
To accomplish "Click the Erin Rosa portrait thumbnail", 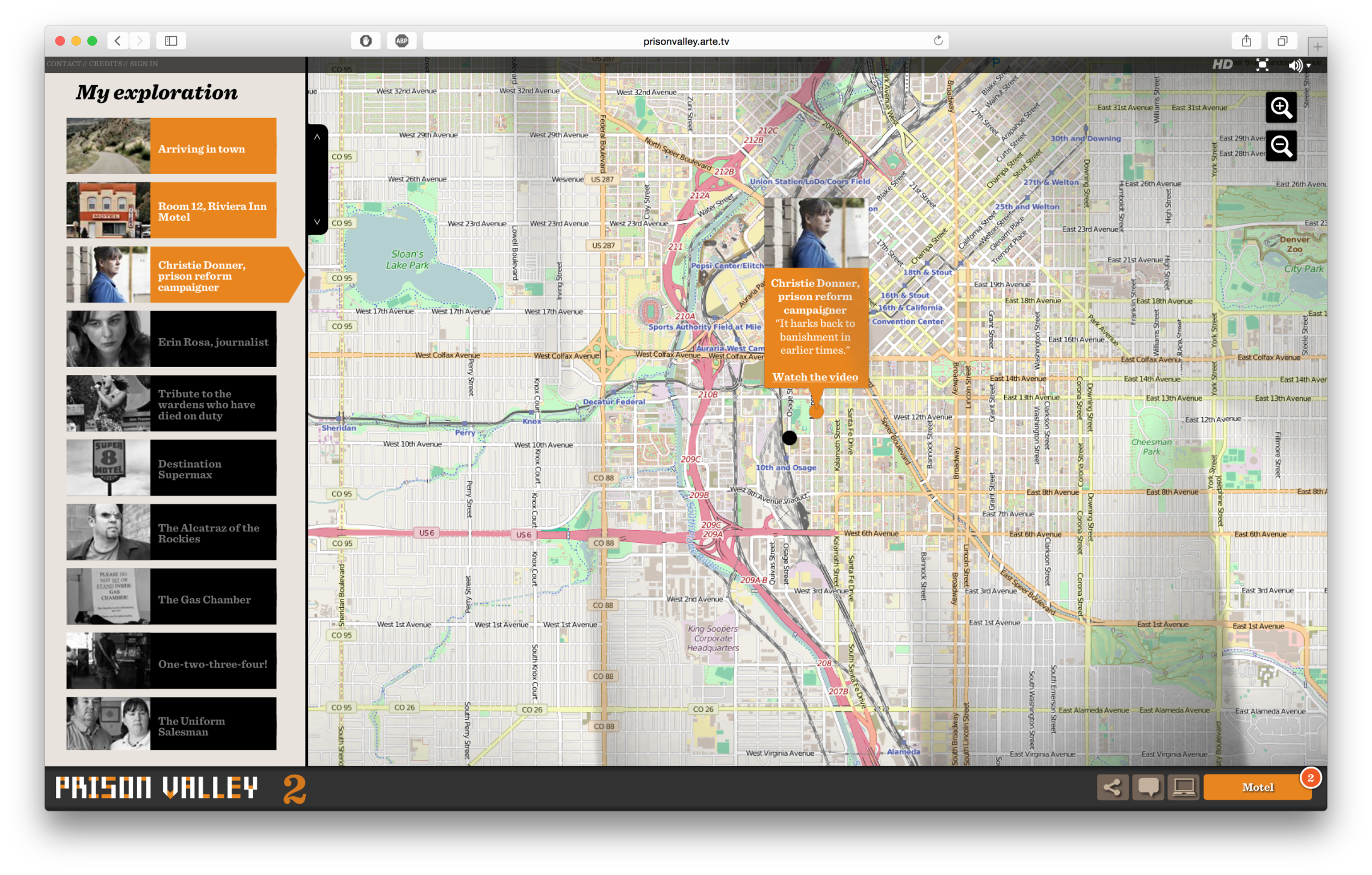I will [x=108, y=339].
